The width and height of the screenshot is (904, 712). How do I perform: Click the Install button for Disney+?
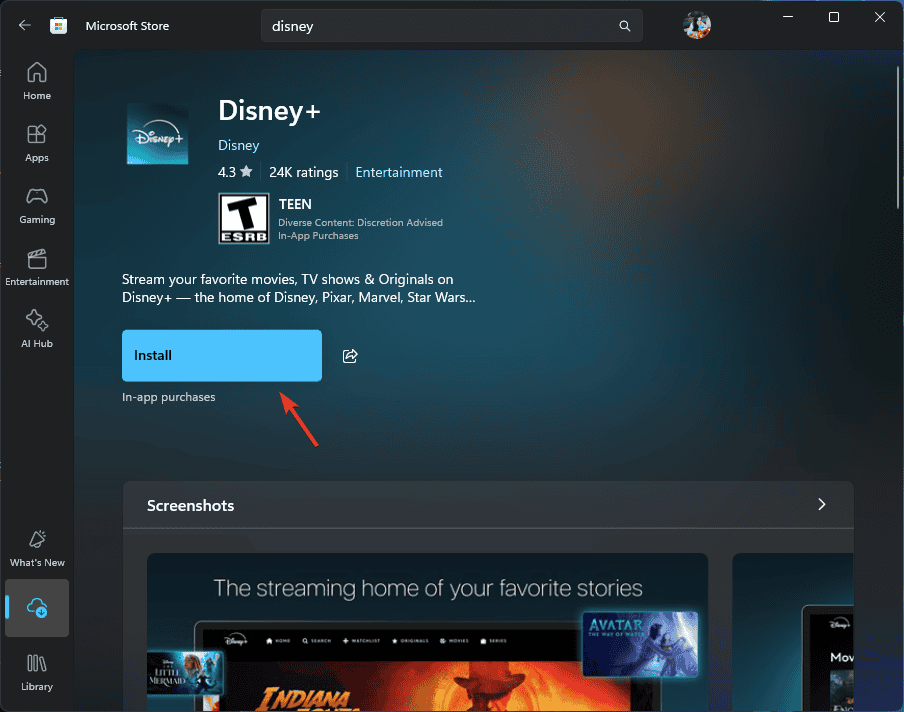tap(221, 355)
